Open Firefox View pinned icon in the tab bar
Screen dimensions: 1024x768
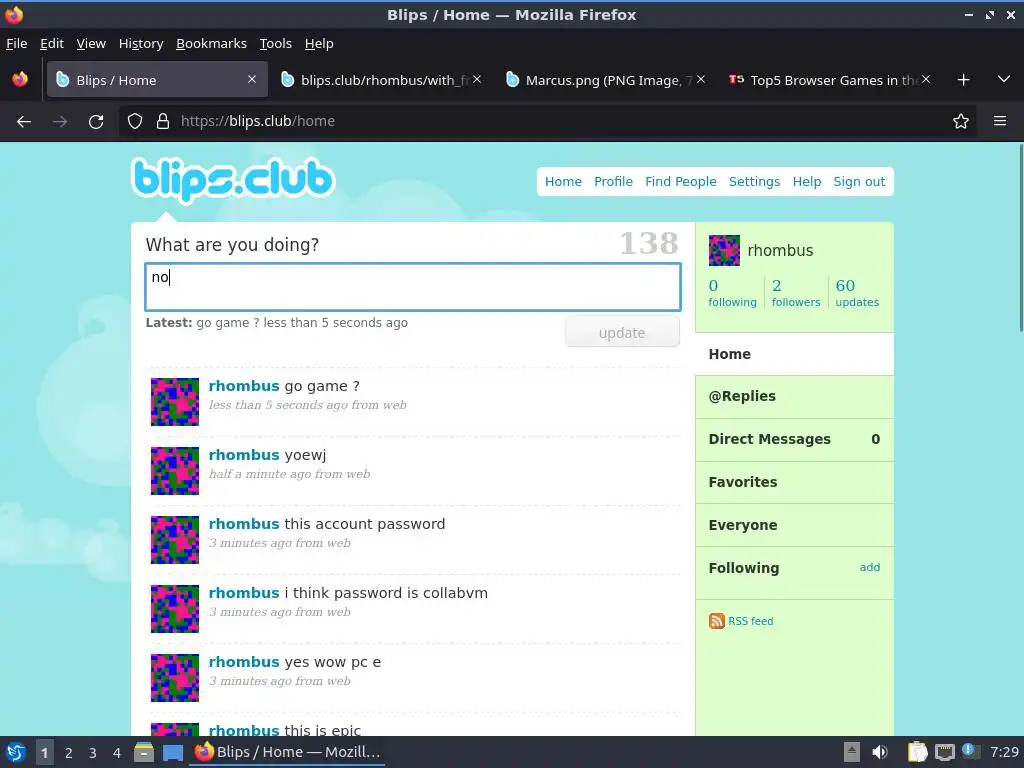[x=20, y=80]
